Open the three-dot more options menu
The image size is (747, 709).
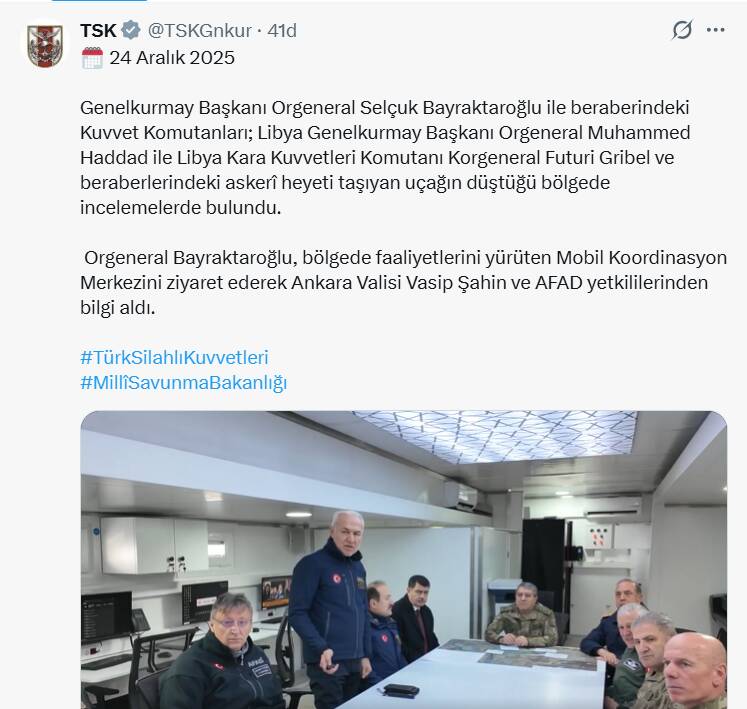tap(715, 30)
